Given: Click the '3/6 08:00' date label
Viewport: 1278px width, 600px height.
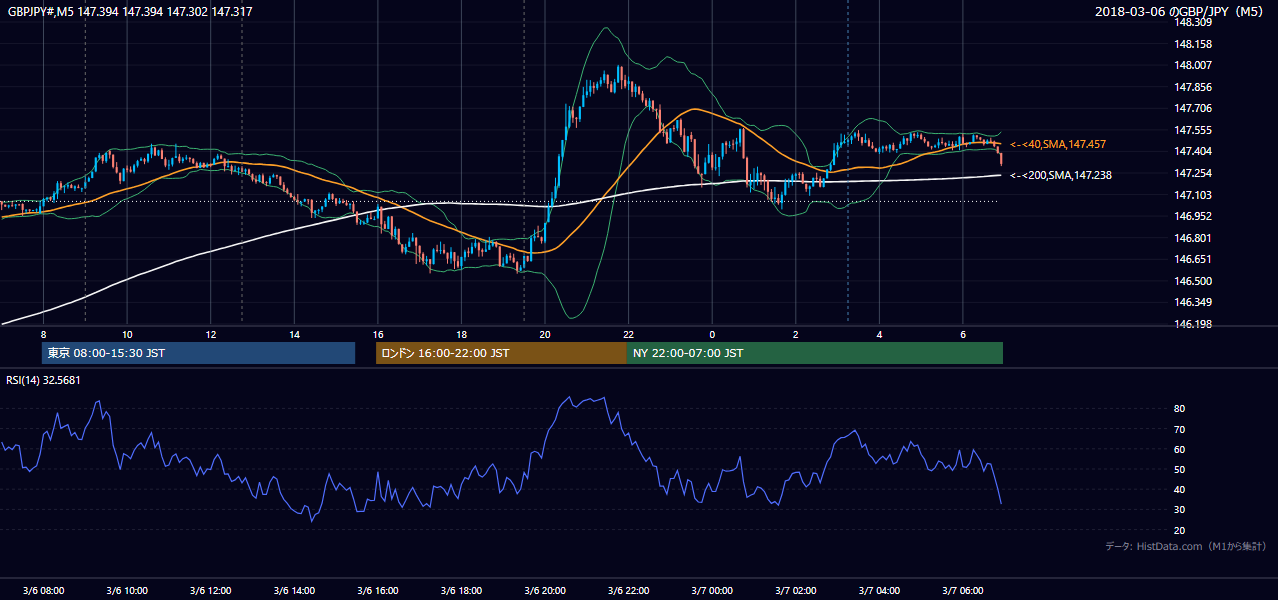Looking at the screenshot, I should tap(43, 590).
